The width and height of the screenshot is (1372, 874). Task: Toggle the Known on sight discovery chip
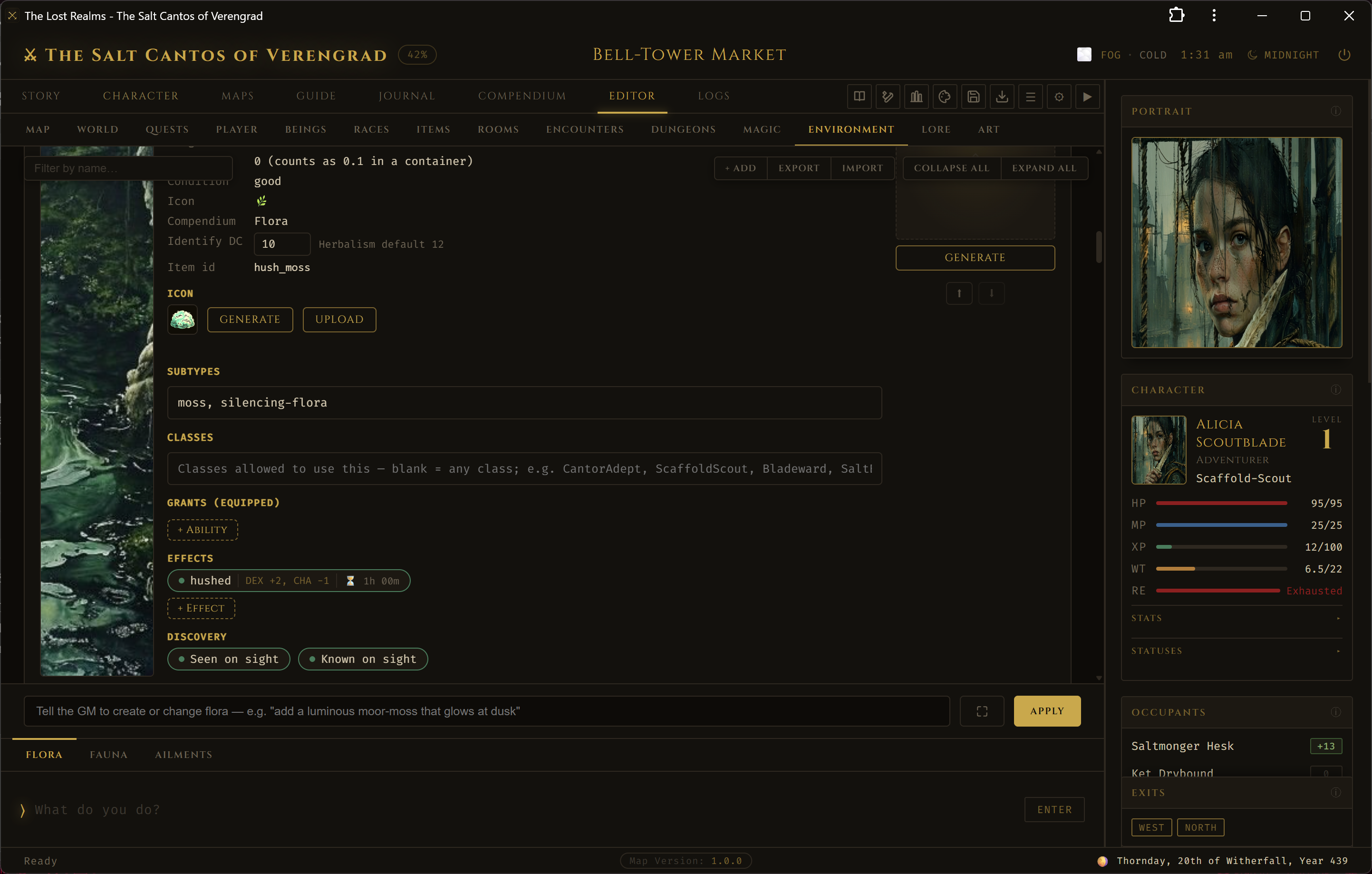coord(363,659)
